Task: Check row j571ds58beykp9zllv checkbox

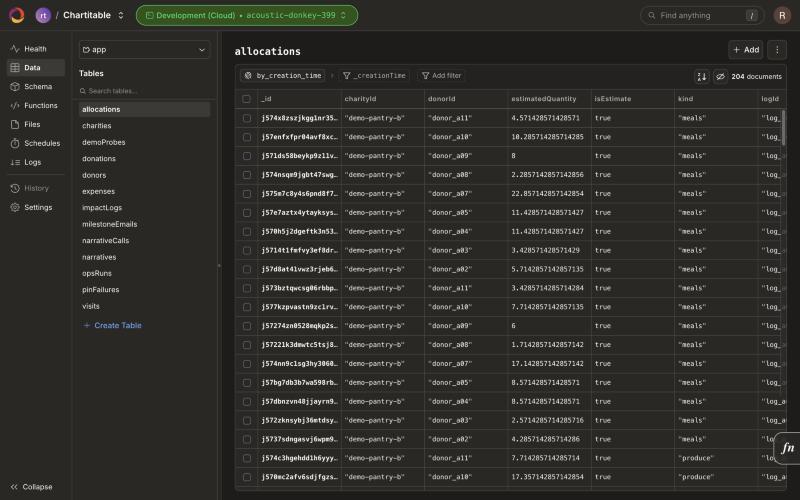Action: (247, 156)
